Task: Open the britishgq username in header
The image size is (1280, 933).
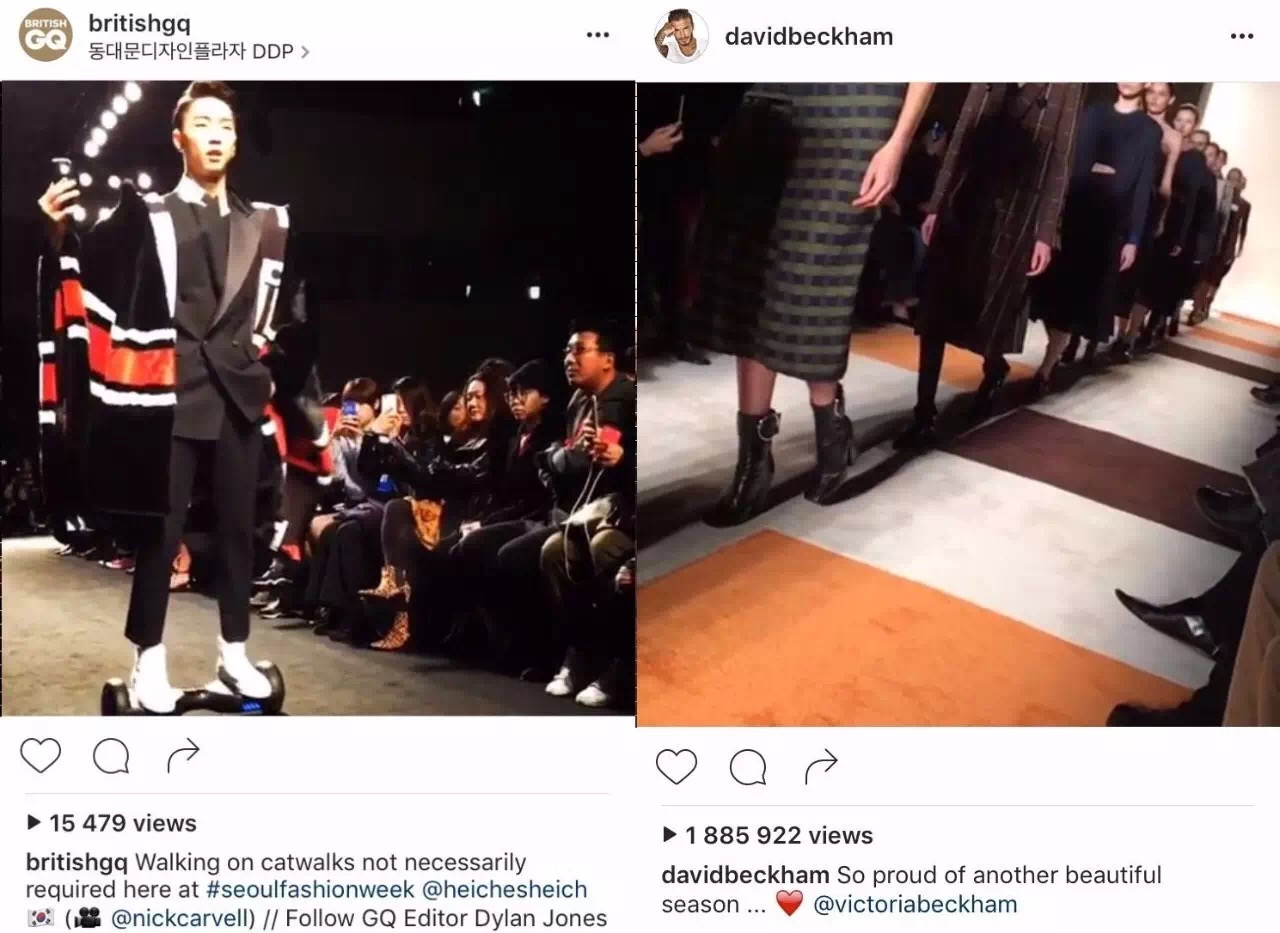Action: tap(139, 23)
